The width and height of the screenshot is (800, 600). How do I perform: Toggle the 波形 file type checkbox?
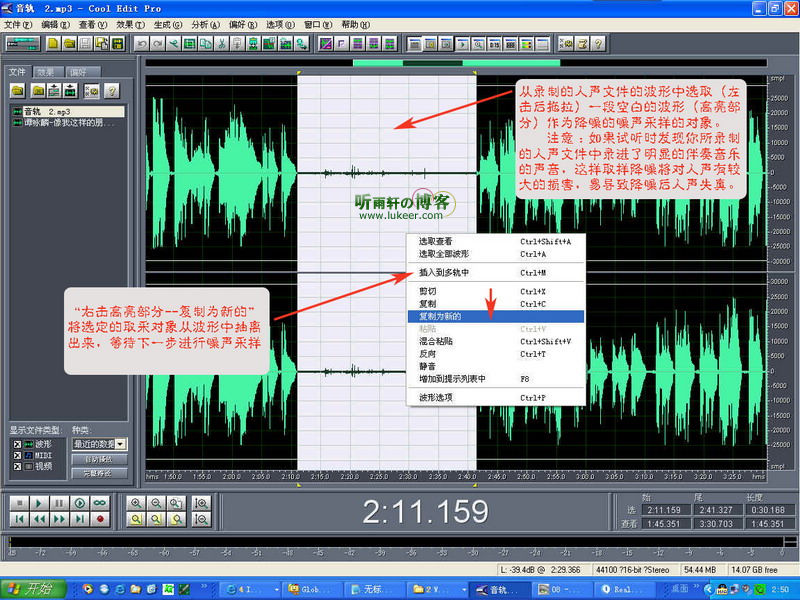click(17, 444)
